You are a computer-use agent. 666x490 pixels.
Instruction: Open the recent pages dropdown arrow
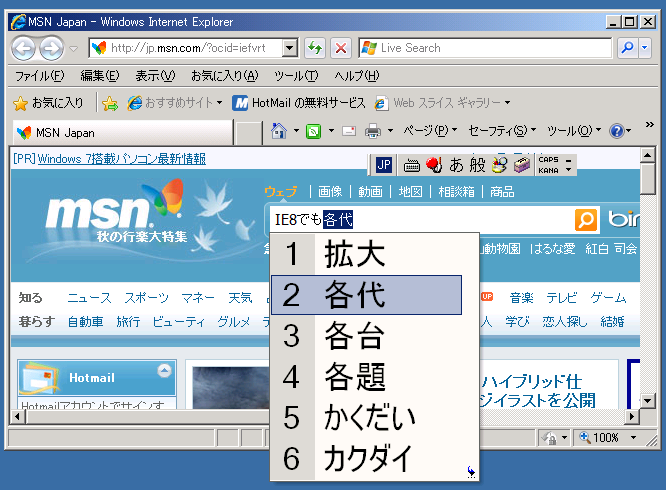[x=73, y=48]
